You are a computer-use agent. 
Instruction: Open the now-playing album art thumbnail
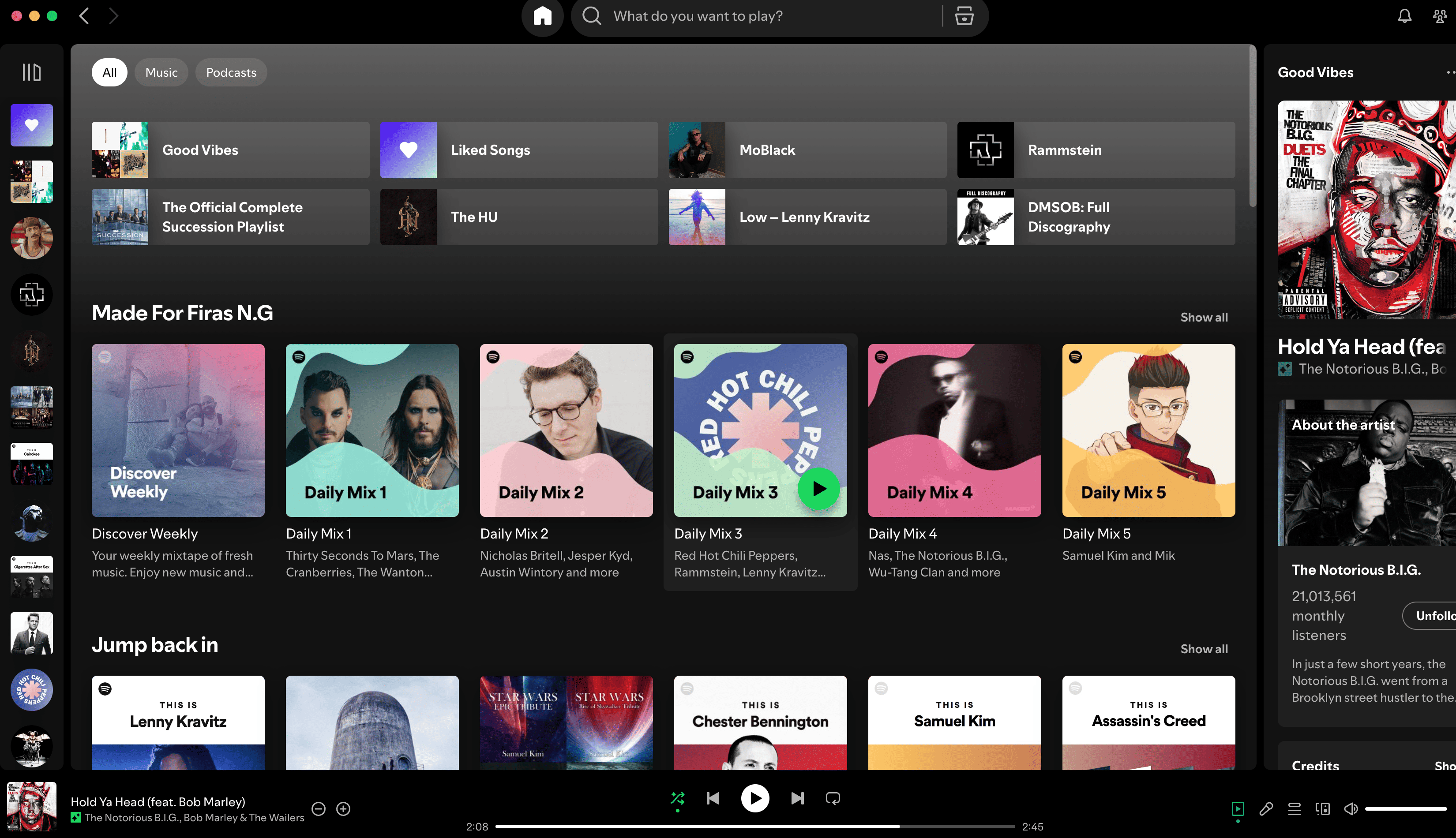click(x=32, y=806)
